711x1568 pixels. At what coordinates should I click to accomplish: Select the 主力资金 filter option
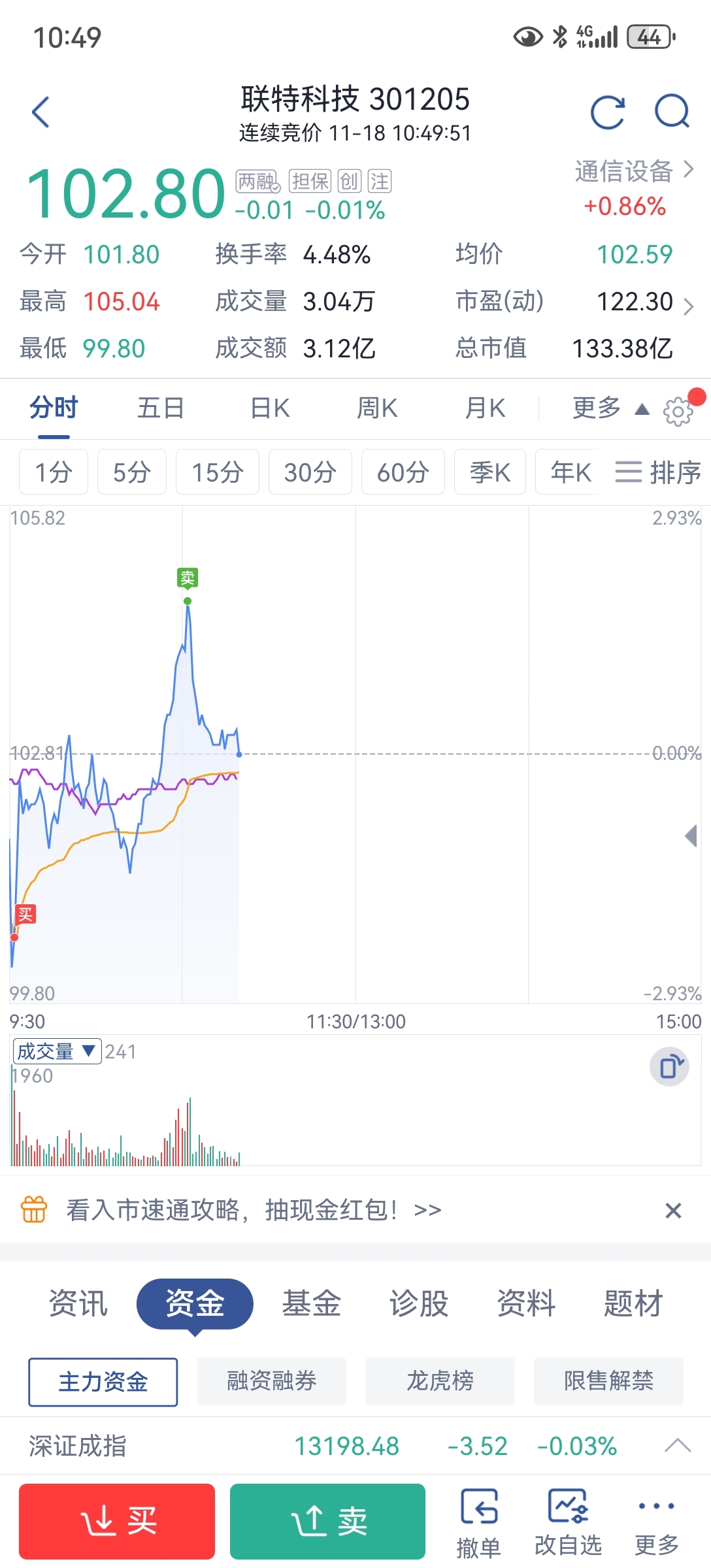pyautogui.click(x=103, y=1382)
